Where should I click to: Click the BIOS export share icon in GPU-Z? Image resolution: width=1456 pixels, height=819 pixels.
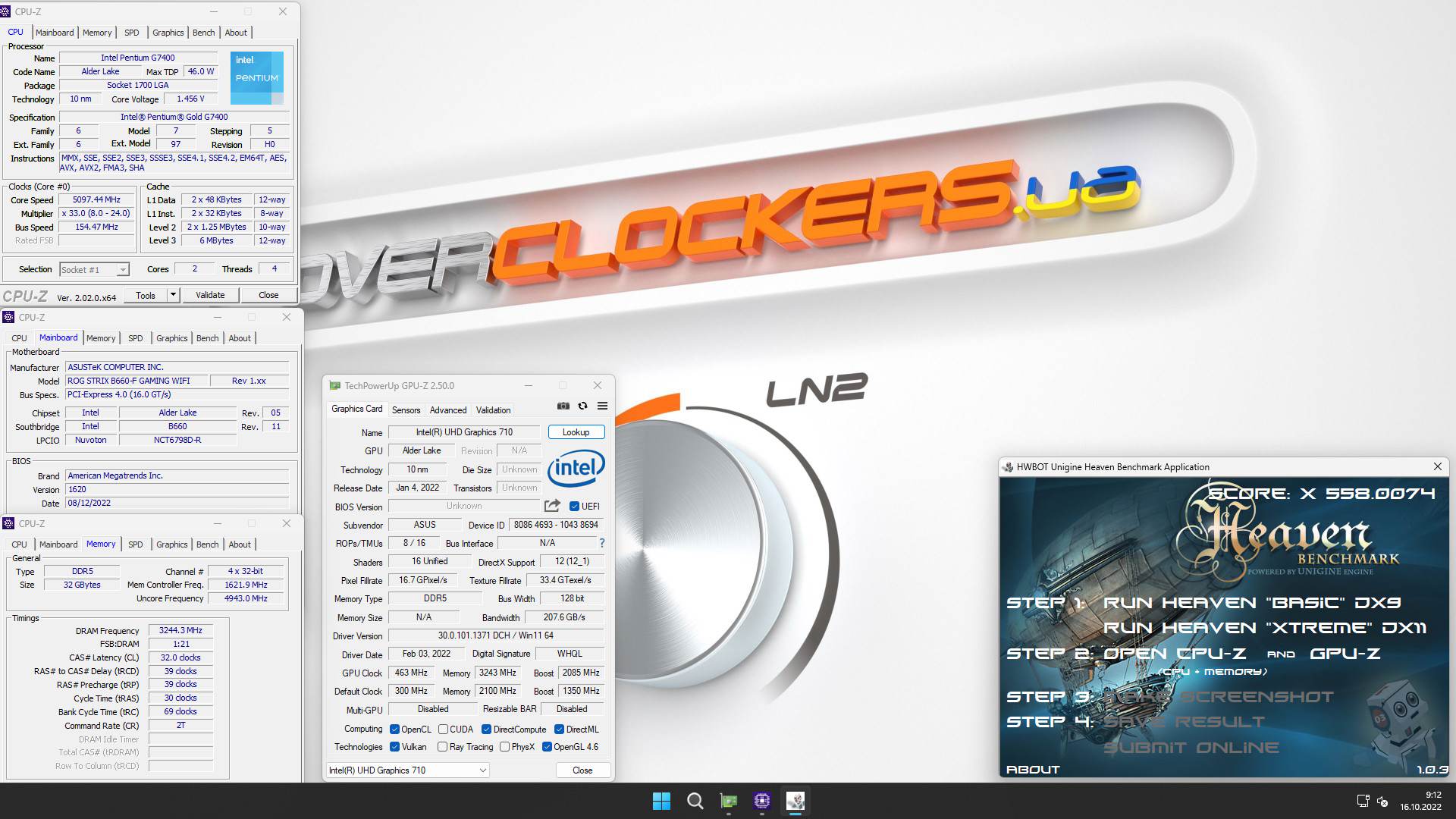pyautogui.click(x=552, y=506)
